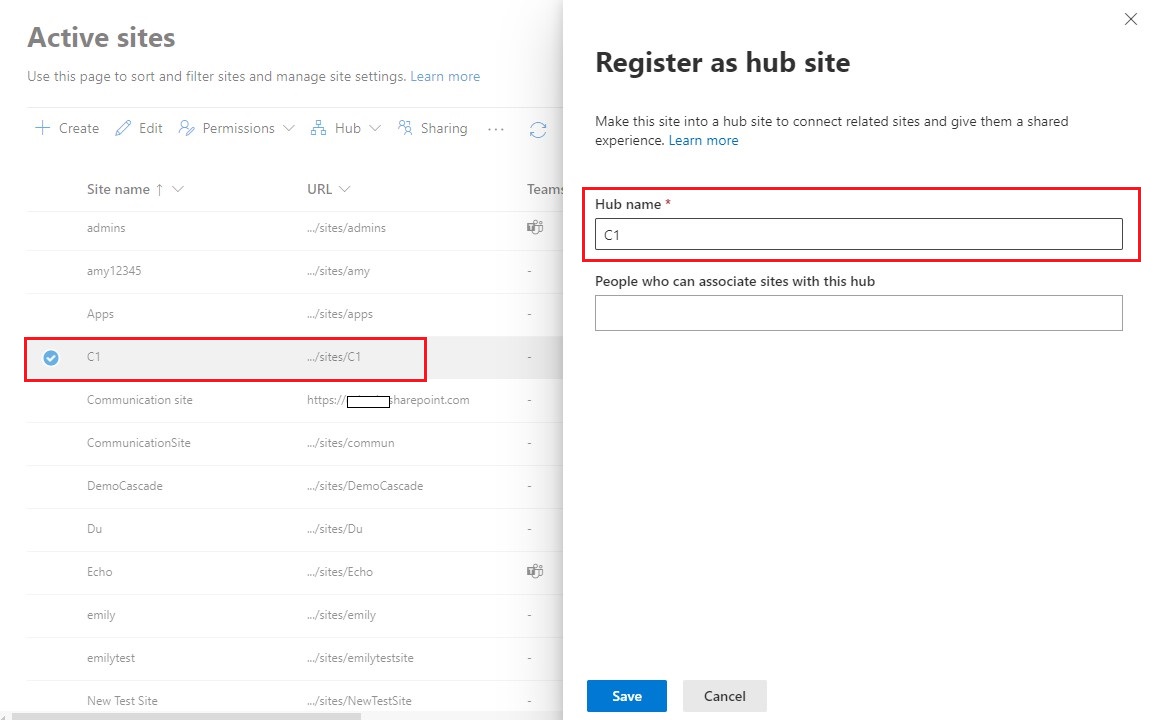The height and width of the screenshot is (720, 1155).
Task: Expand the Hub dropdown chevron
Action: tap(375, 128)
